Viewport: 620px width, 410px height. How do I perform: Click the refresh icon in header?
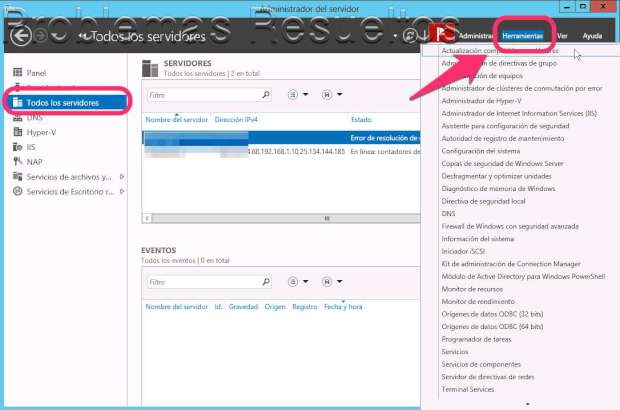pyautogui.click(x=410, y=36)
